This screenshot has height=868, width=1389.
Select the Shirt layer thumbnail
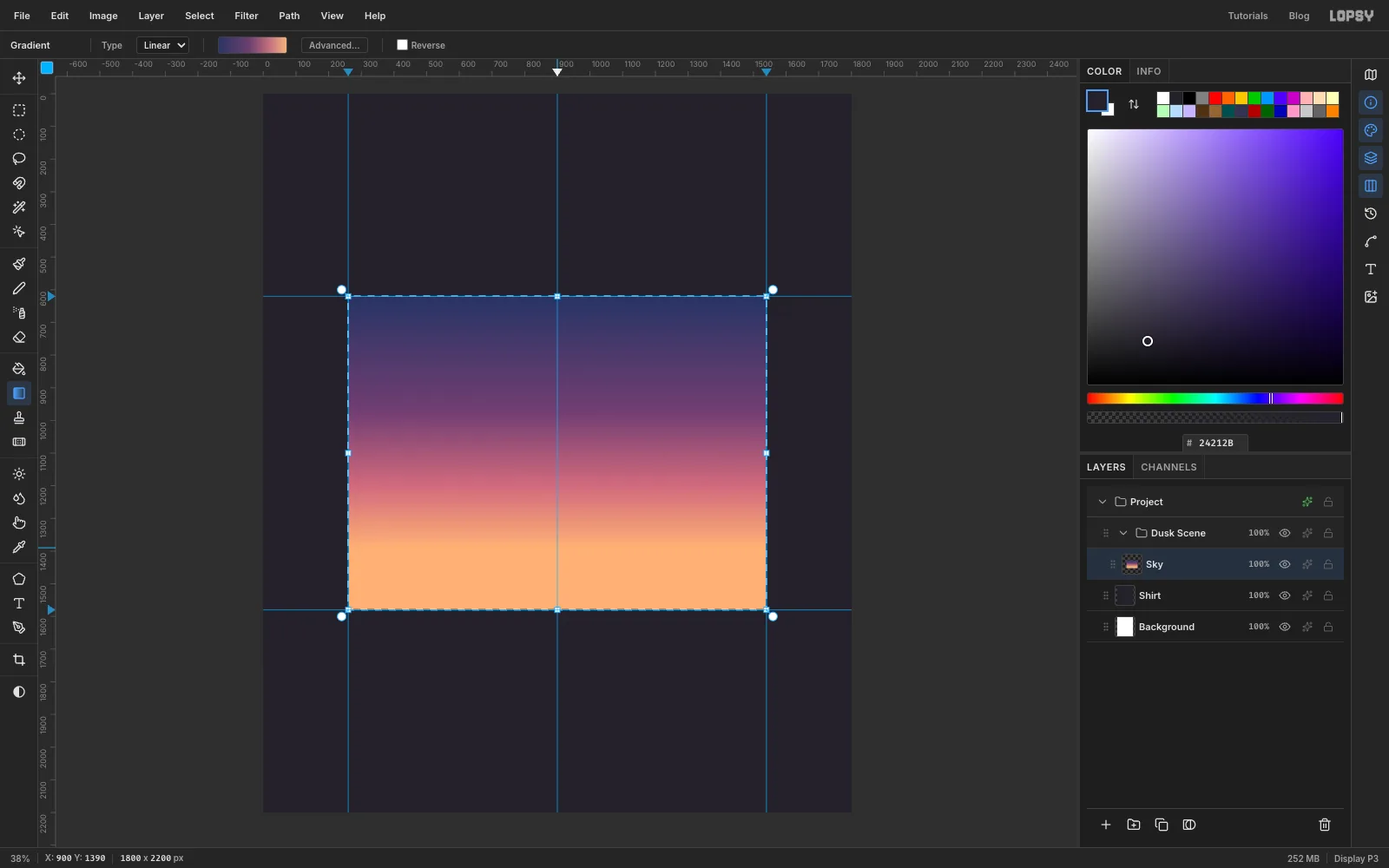click(1125, 595)
